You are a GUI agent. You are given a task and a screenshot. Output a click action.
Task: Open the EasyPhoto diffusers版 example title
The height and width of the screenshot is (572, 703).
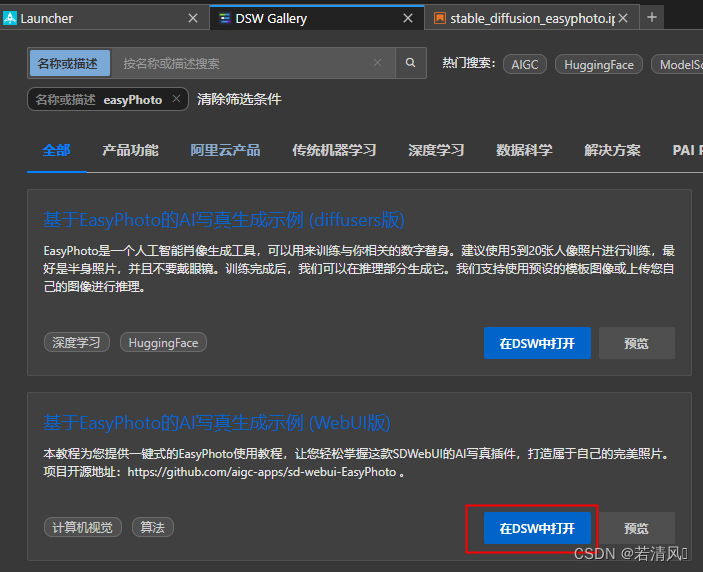click(224, 220)
